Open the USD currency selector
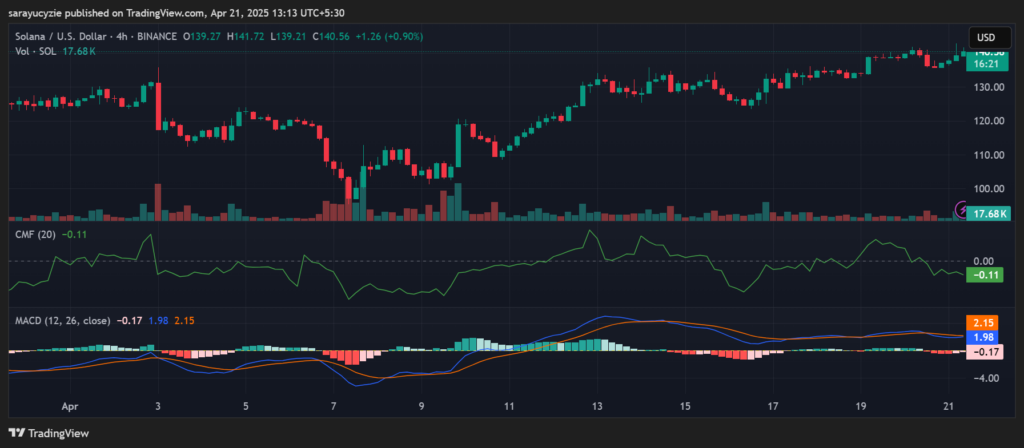The height and width of the screenshot is (448, 1024). click(986, 36)
